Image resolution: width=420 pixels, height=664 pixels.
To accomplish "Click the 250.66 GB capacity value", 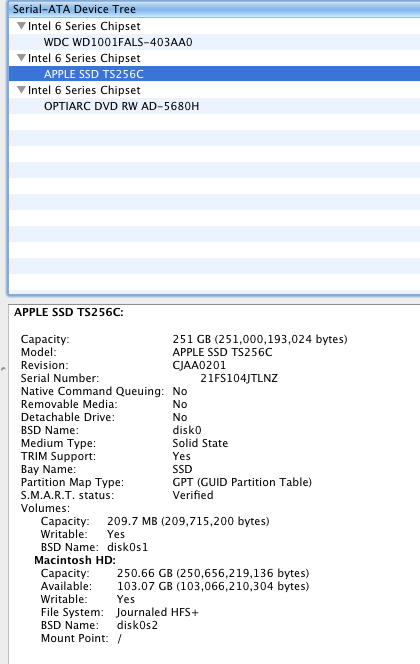I will pos(213,573).
